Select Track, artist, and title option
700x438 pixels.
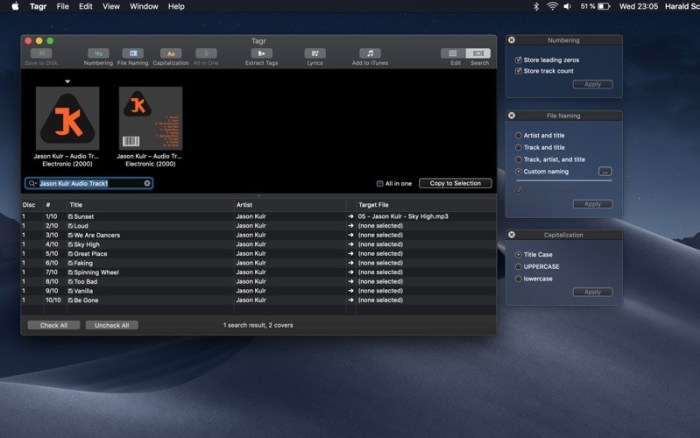pos(518,159)
